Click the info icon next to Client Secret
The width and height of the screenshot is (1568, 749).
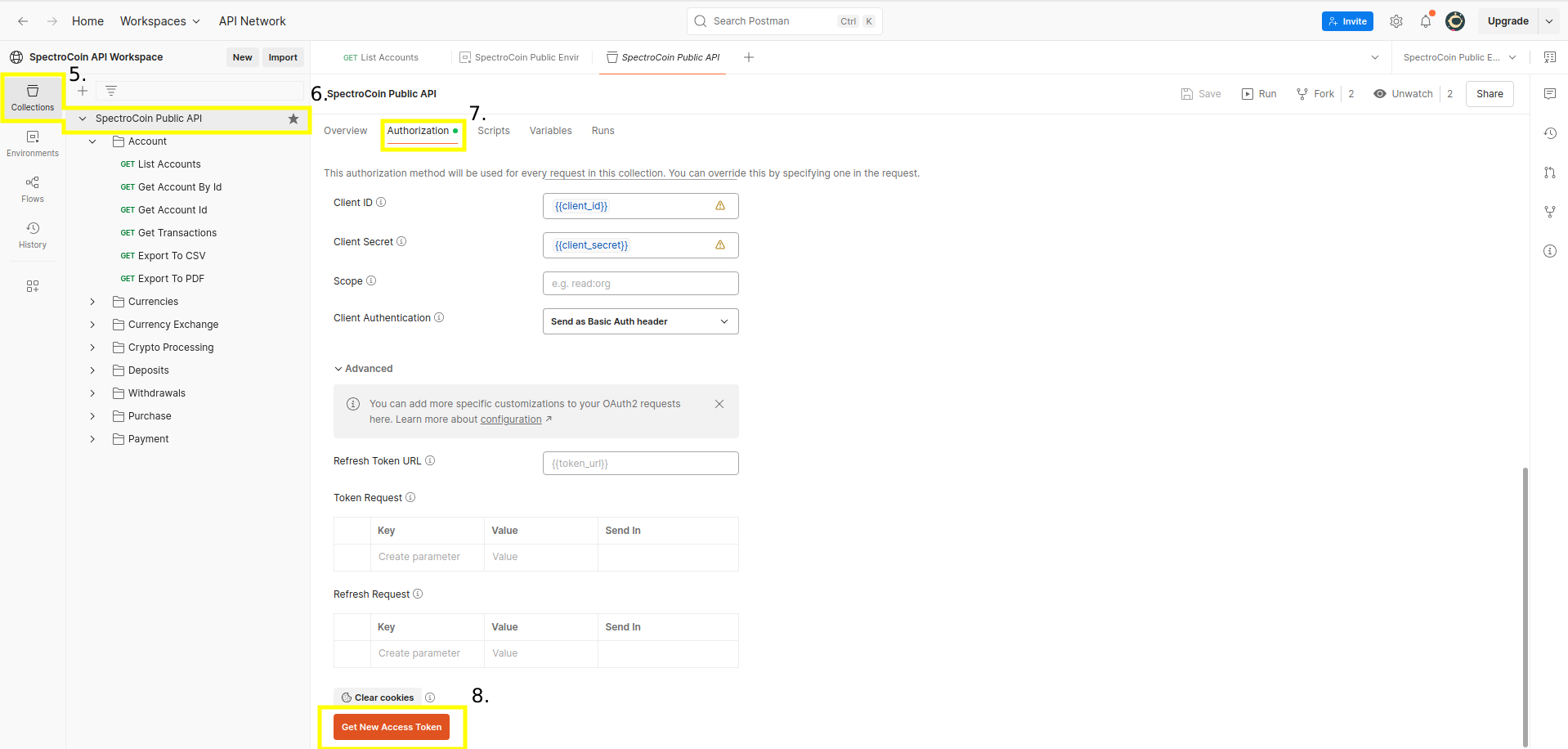click(401, 242)
